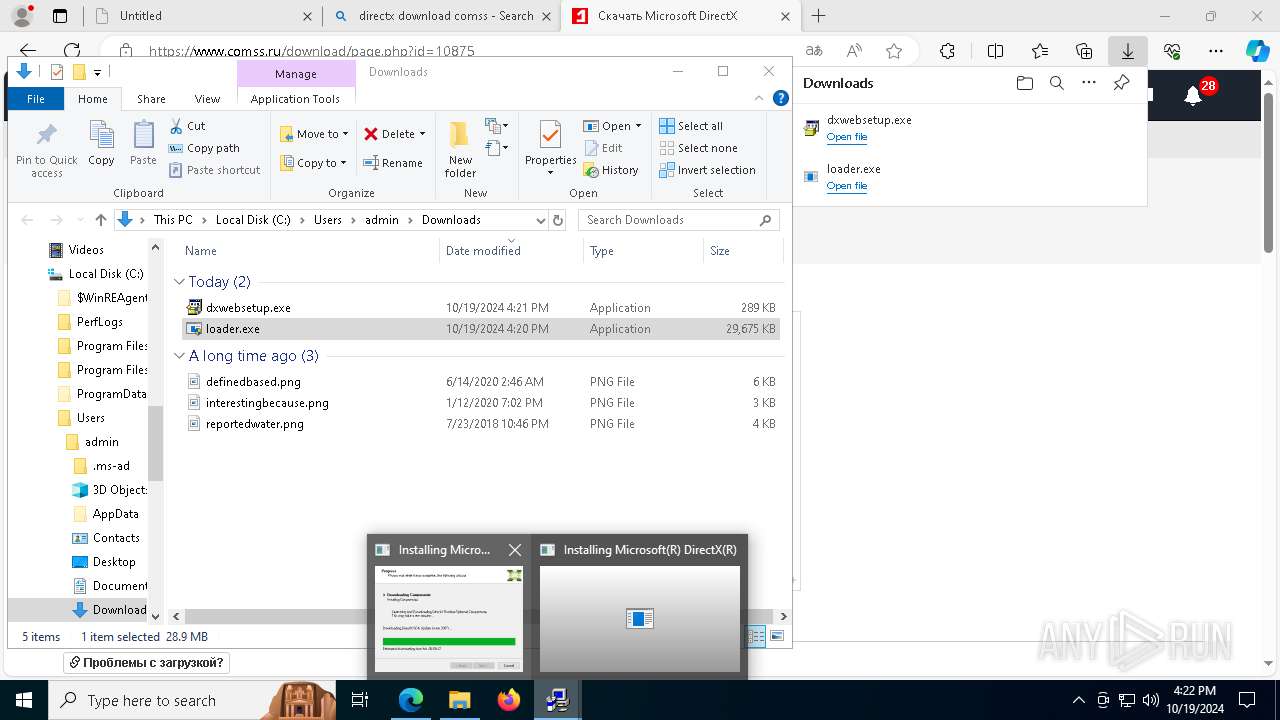This screenshot has height=720, width=1280.
Task: Click the Search Downloads field
Action: 678,220
